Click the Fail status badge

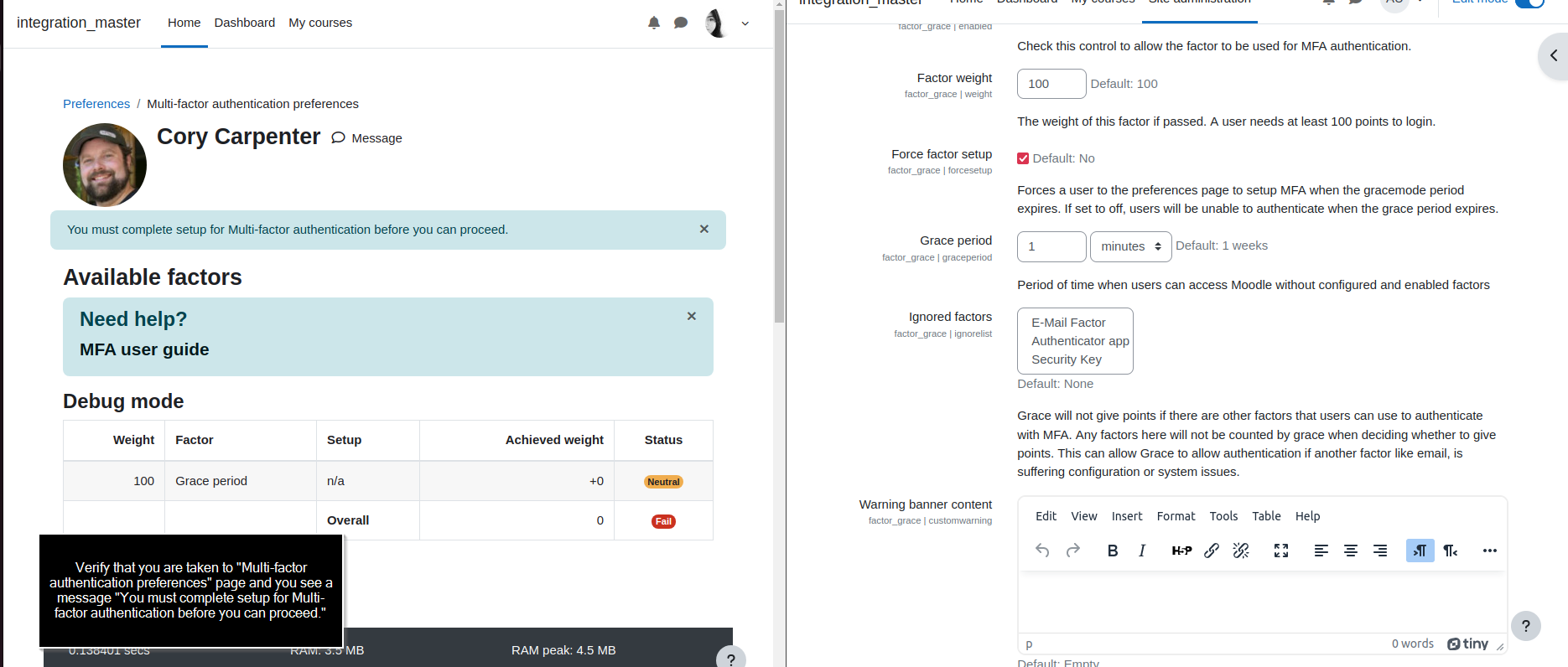[663, 521]
